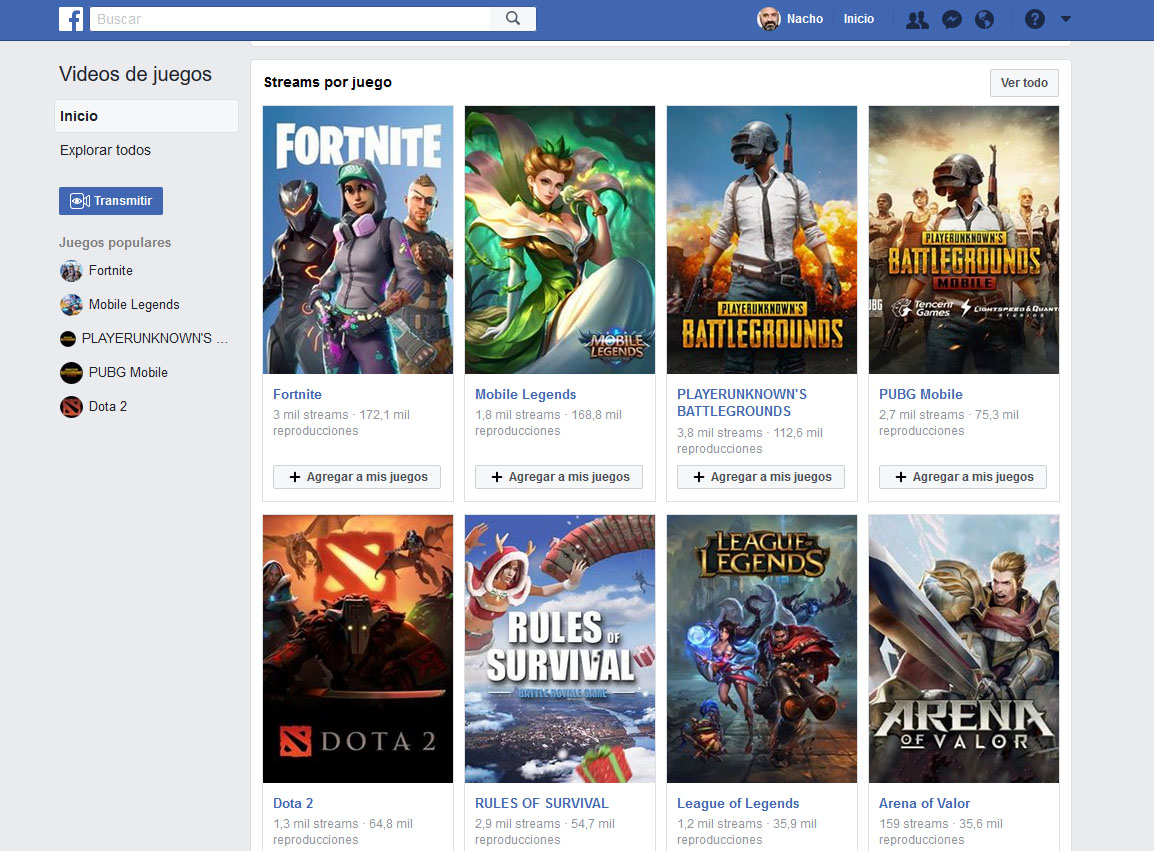Click the Mobile Legends sidebar icon
Viewport: 1154px width, 851px height.
point(71,305)
